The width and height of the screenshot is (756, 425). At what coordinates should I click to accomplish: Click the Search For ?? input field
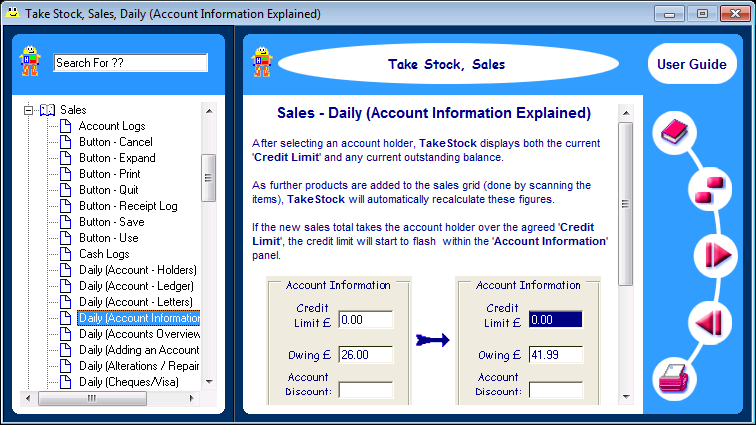coord(130,63)
